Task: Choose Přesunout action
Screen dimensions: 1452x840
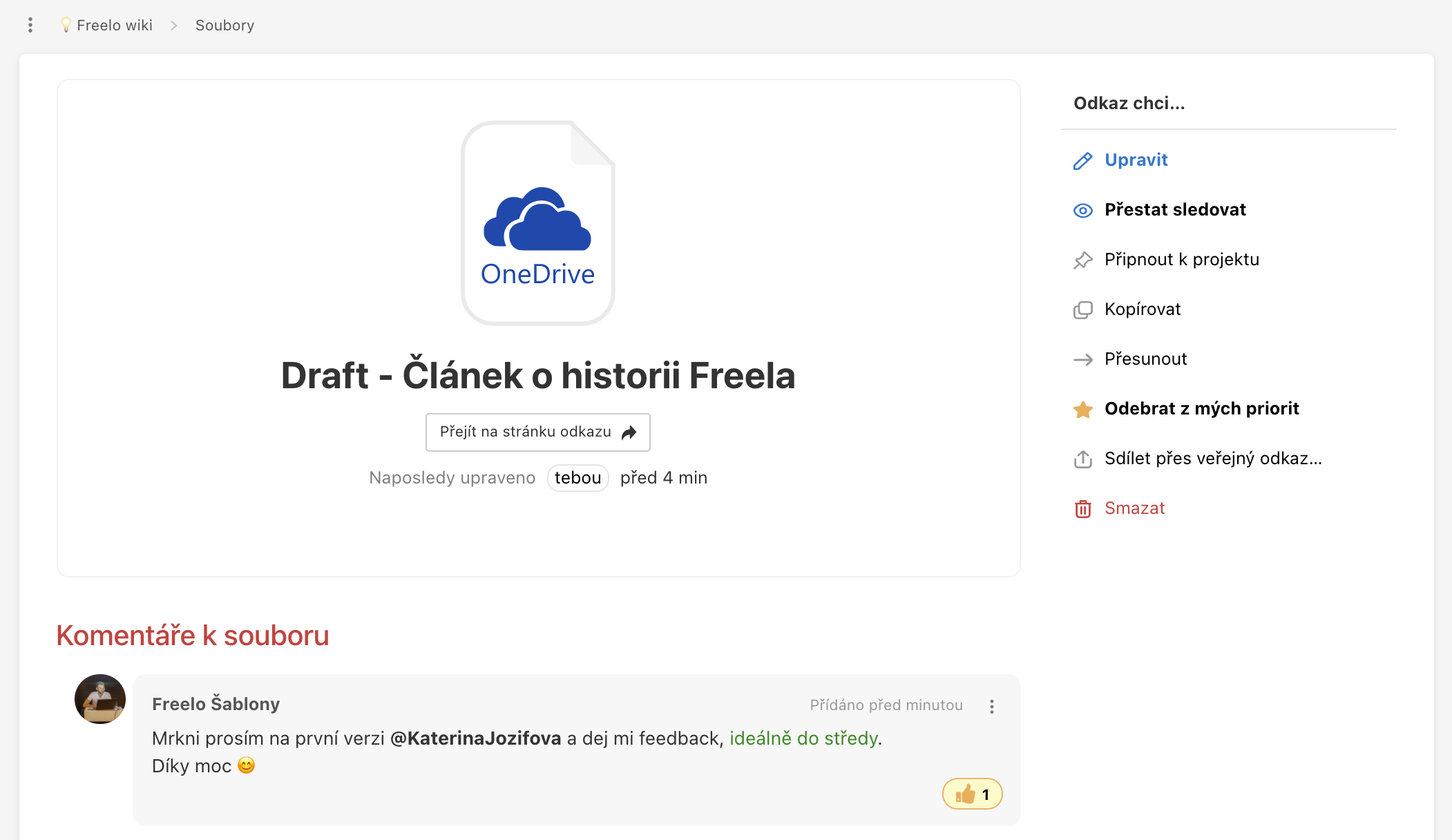Action: click(x=1145, y=359)
